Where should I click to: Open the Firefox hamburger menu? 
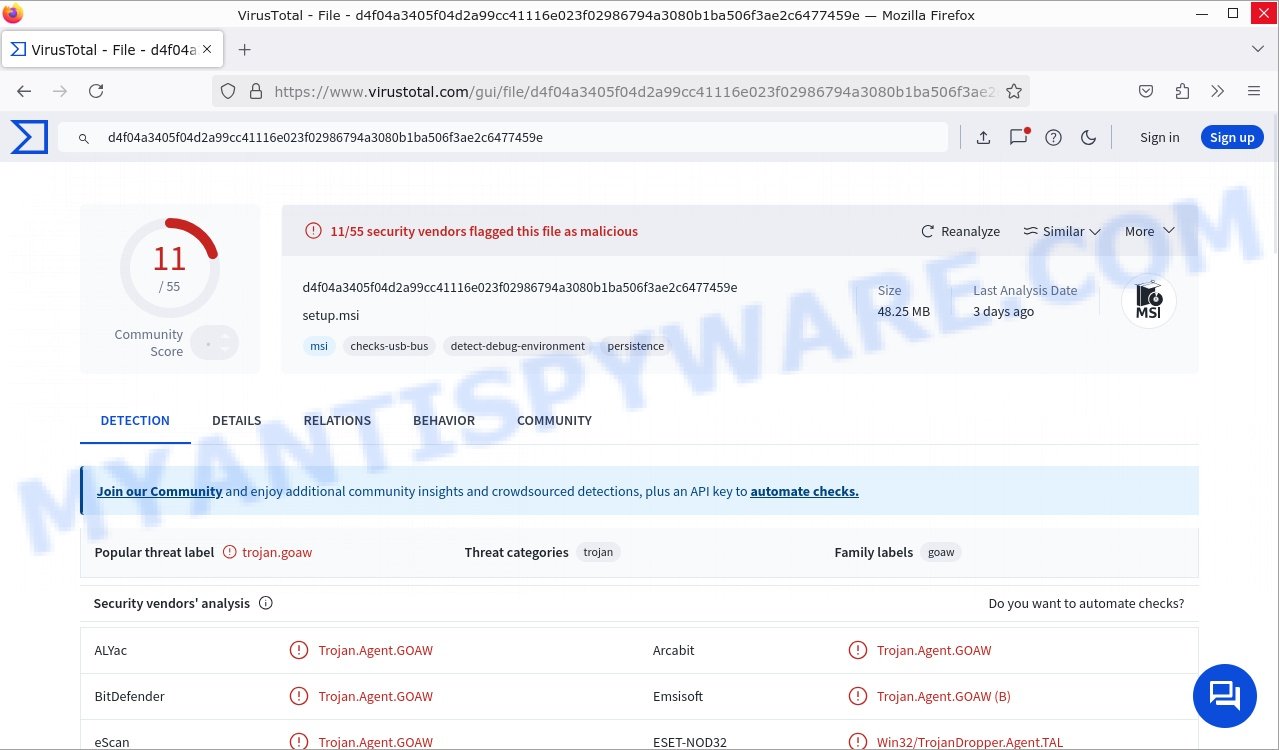click(1254, 91)
